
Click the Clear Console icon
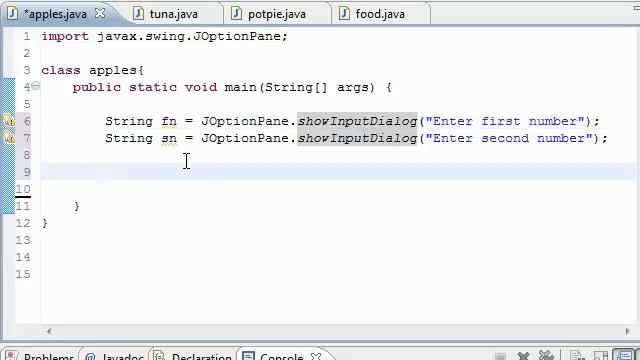tap(577, 356)
